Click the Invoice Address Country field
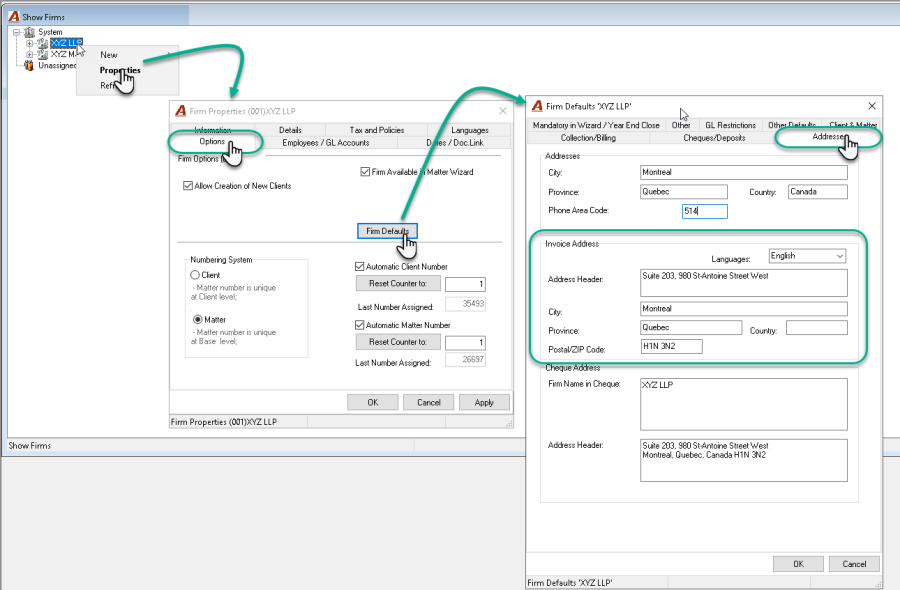900x590 pixels. [x=817, y=328]
